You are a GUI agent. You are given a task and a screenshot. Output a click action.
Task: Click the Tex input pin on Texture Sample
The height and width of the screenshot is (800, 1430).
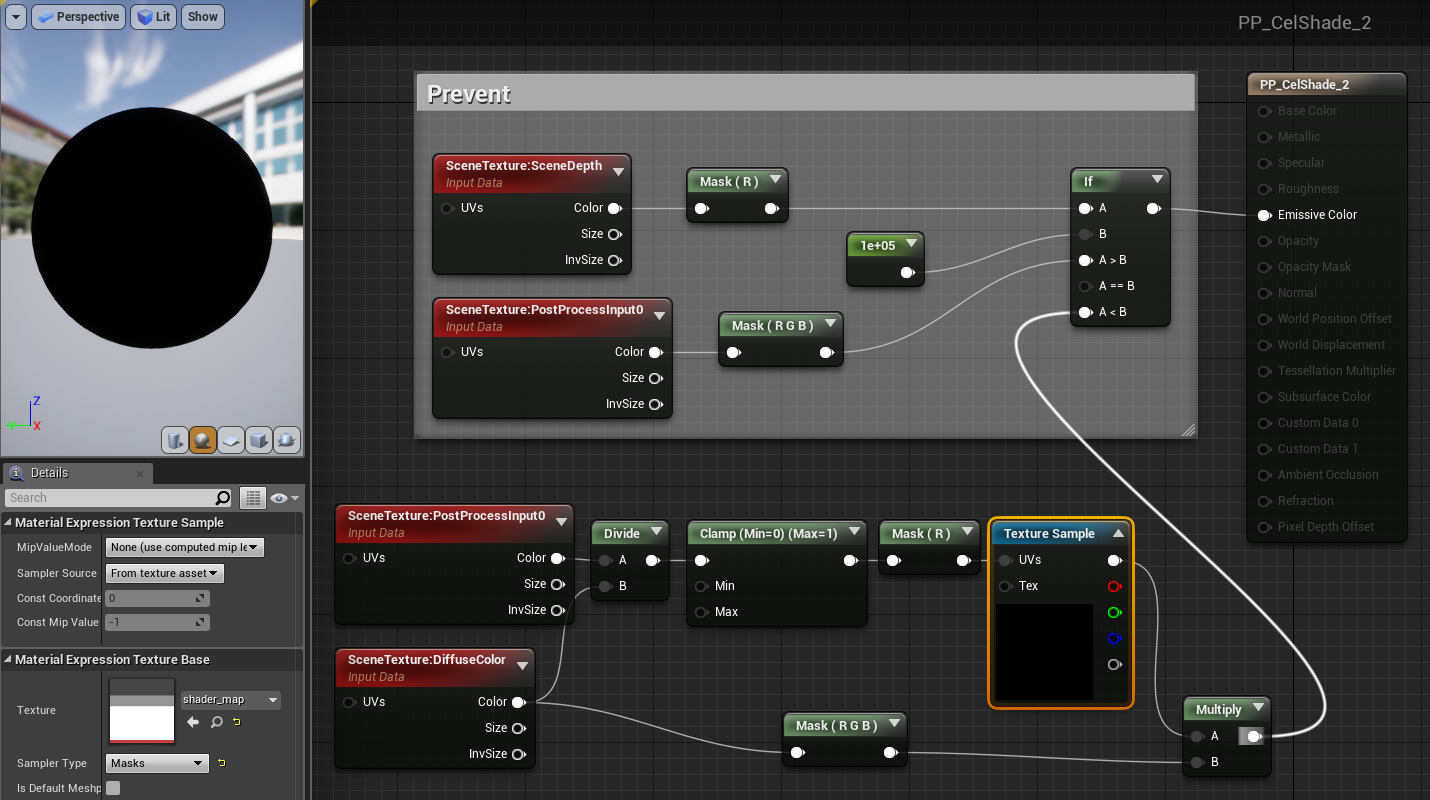1005,586
